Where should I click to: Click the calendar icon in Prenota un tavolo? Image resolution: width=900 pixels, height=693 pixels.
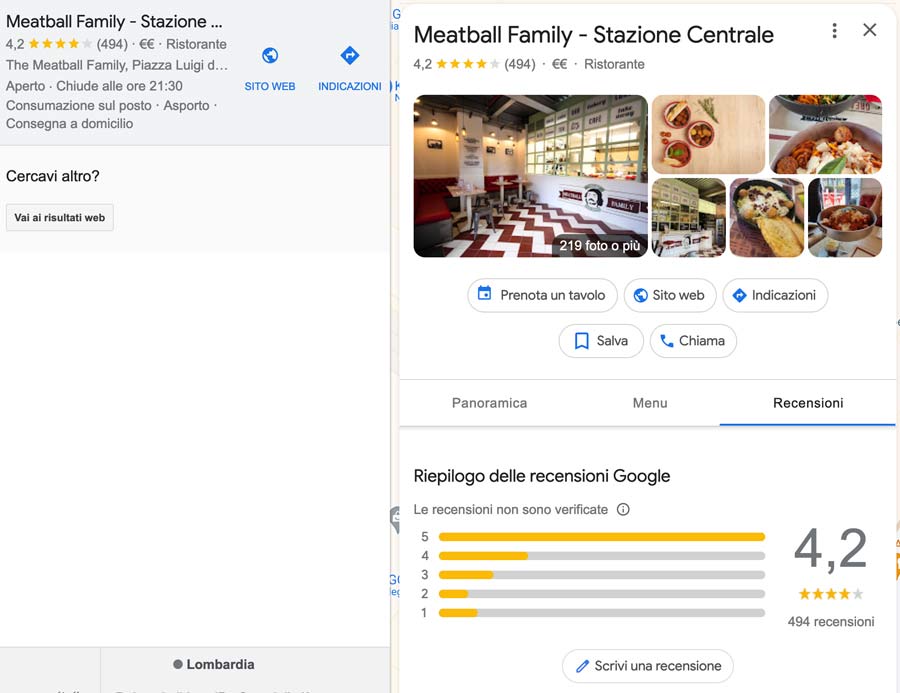click(484, 293)
